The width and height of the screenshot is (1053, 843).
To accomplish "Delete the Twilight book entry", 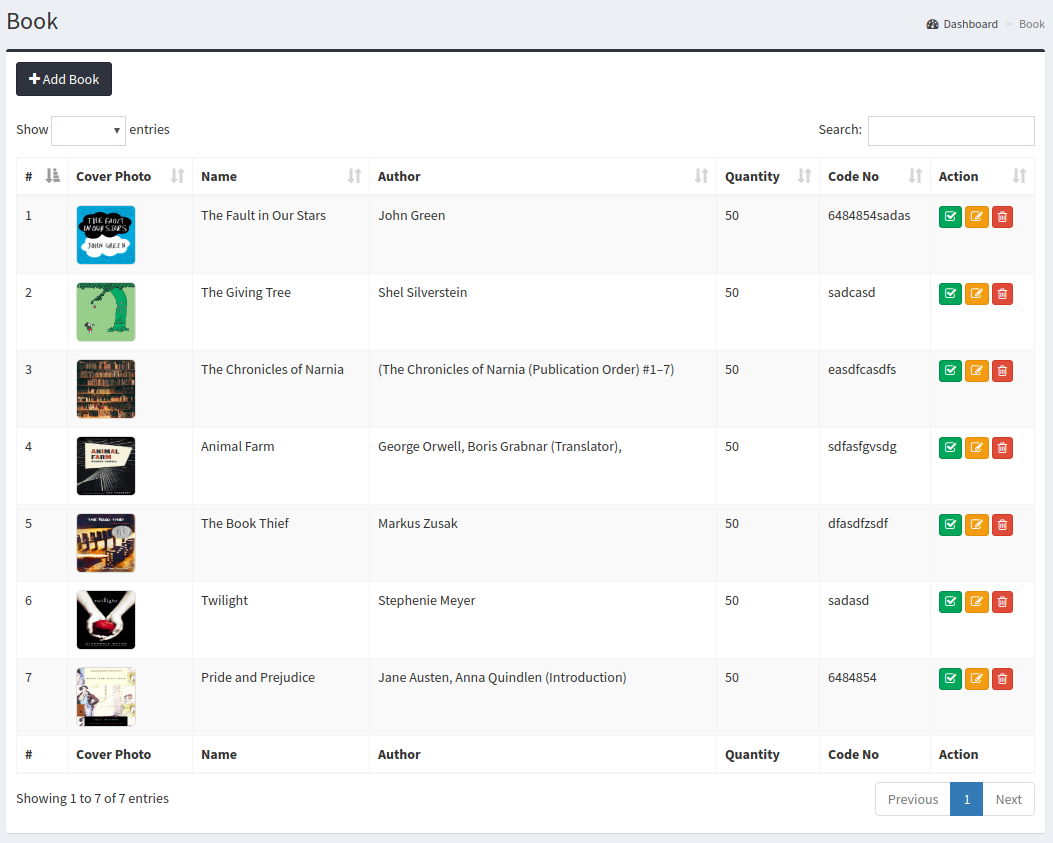I will coord(1003,601).
